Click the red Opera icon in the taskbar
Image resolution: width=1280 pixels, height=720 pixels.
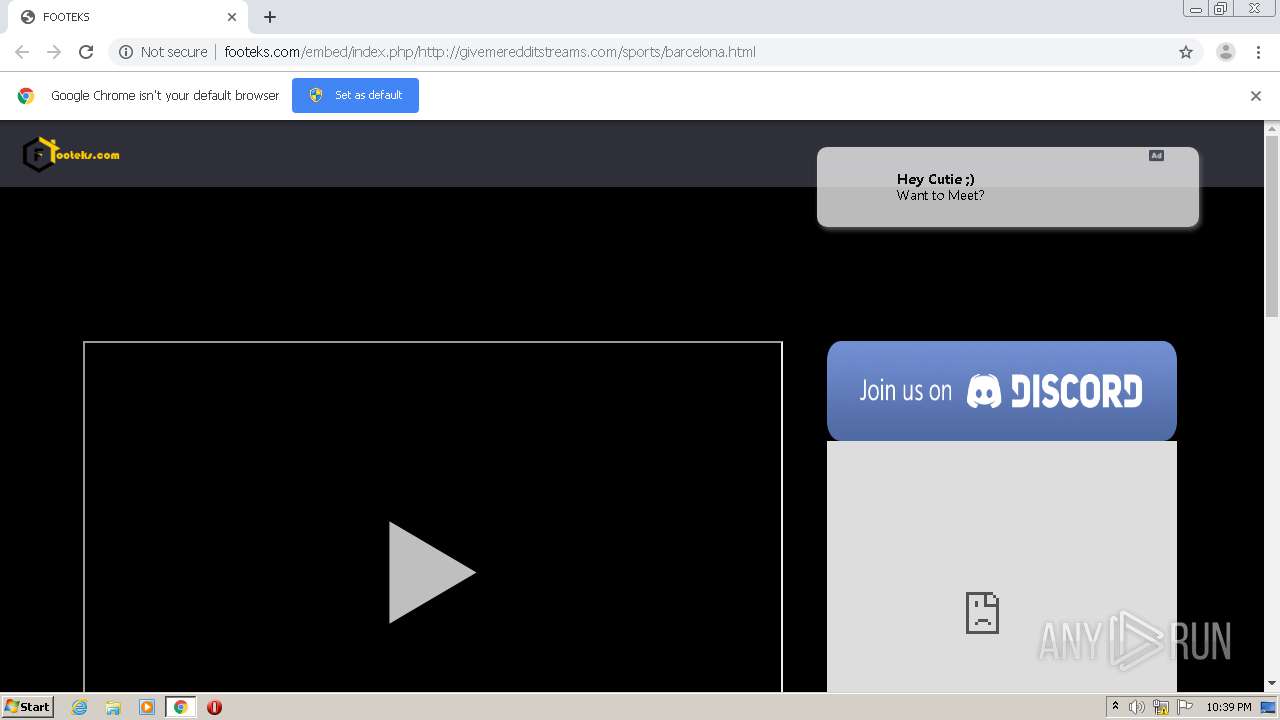(x=214, y=707)
